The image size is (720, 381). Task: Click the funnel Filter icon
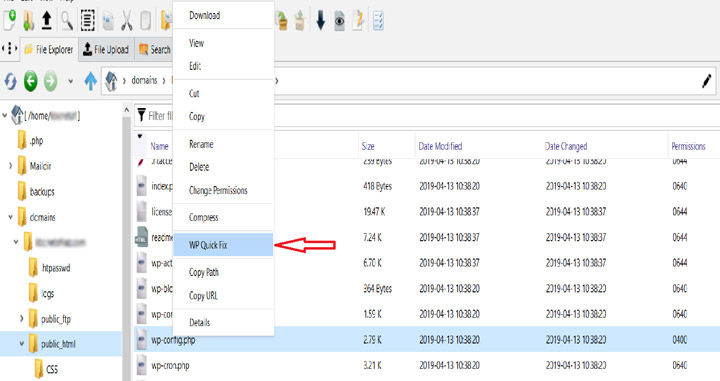coord(142,115)
